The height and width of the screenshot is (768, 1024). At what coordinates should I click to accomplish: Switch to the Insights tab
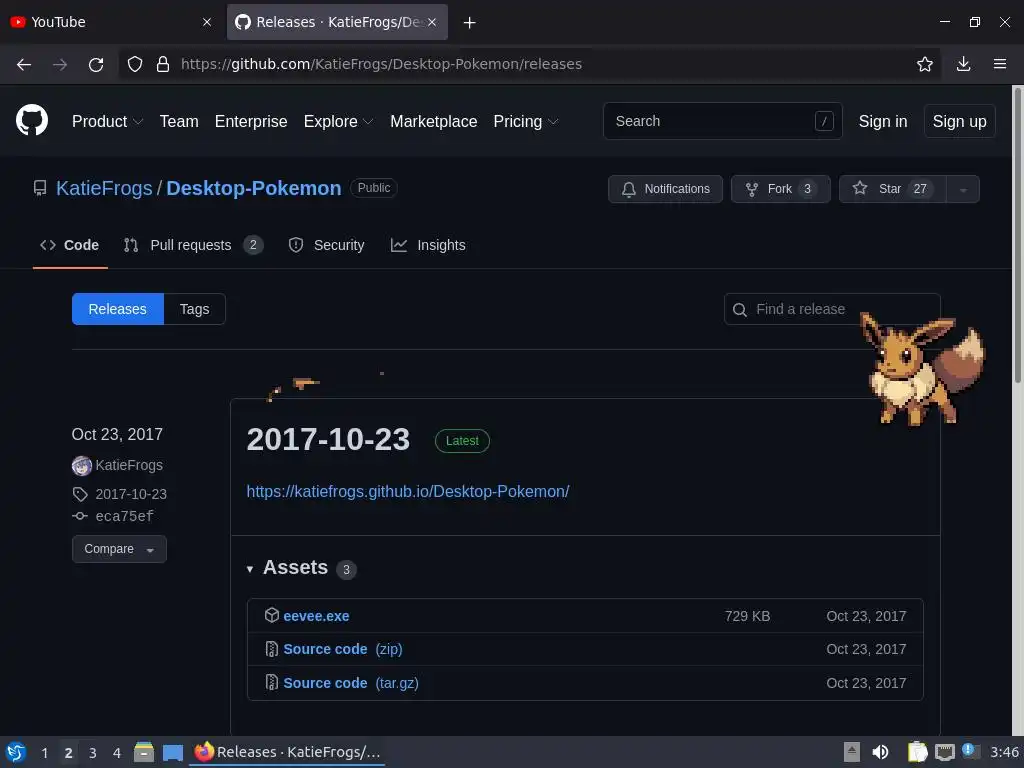tap(428, 245)
